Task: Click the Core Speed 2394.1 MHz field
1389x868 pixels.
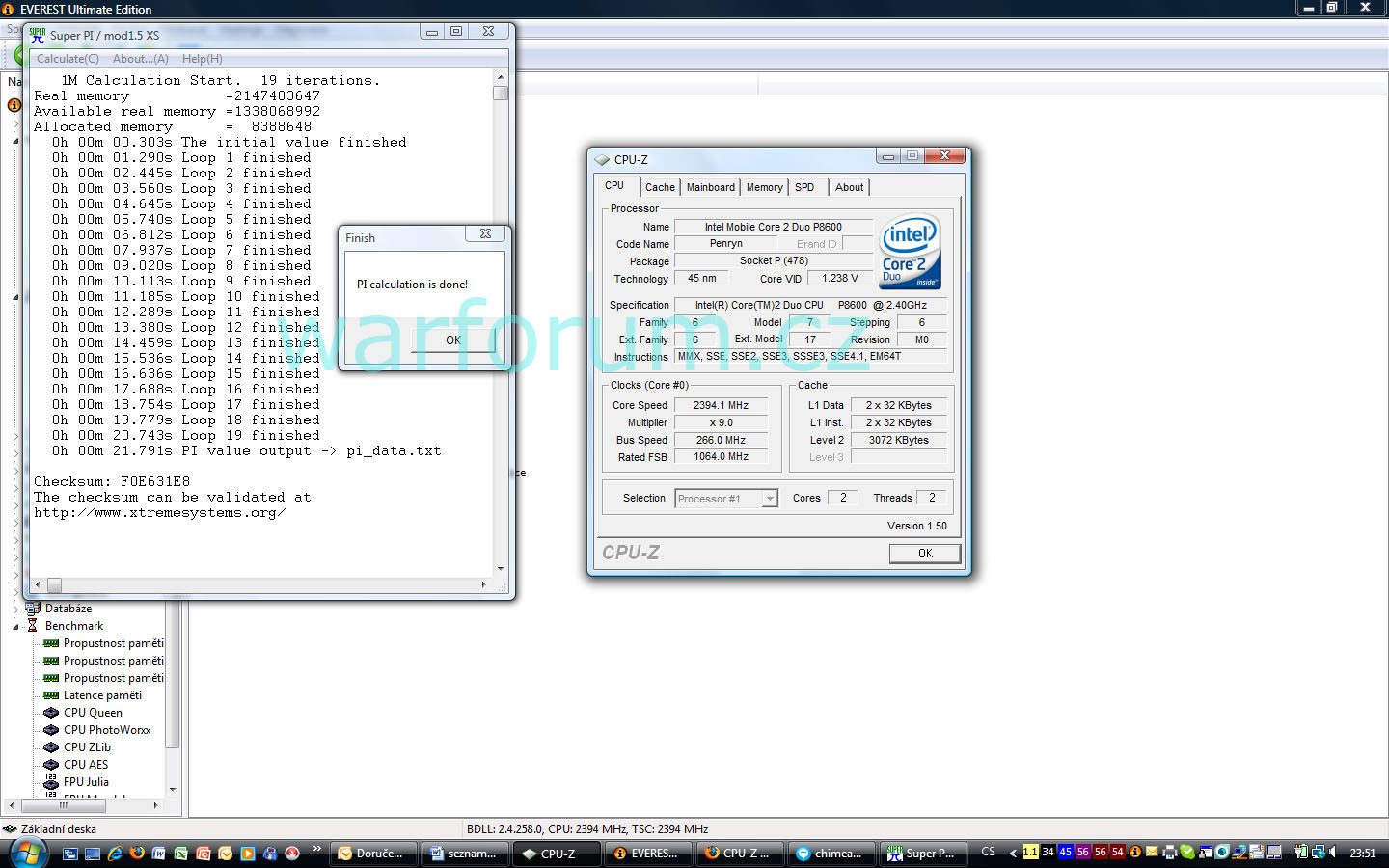Action: click(x=721, y=405)
